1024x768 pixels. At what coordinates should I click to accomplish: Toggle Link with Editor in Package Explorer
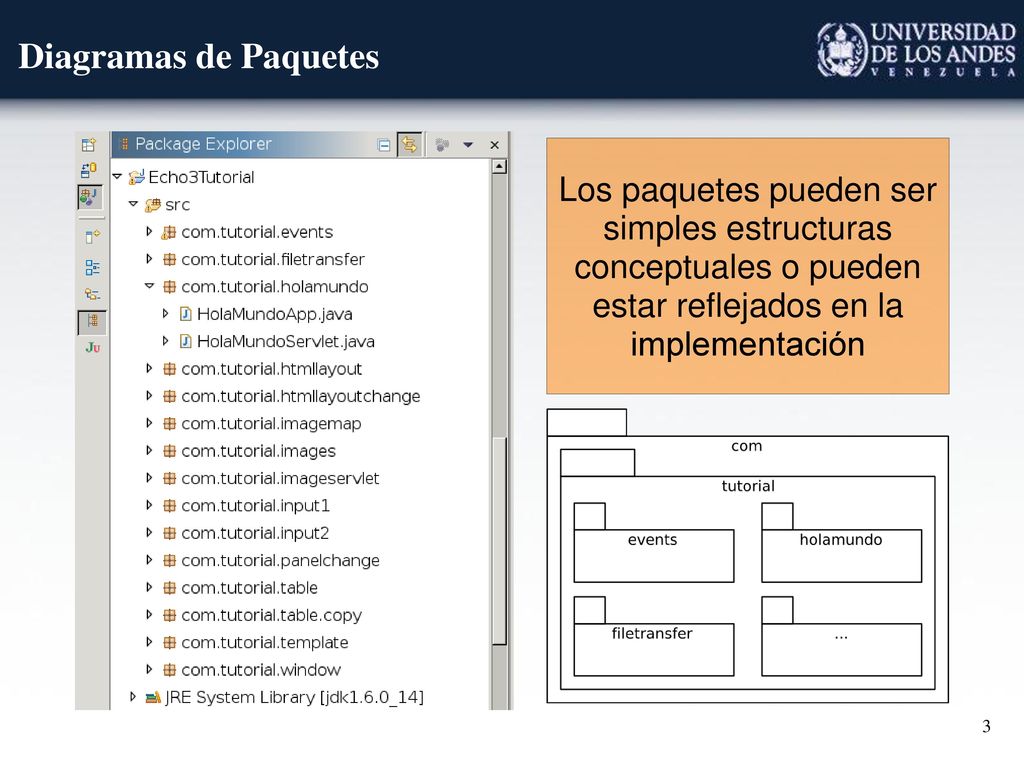coord(409,144)
